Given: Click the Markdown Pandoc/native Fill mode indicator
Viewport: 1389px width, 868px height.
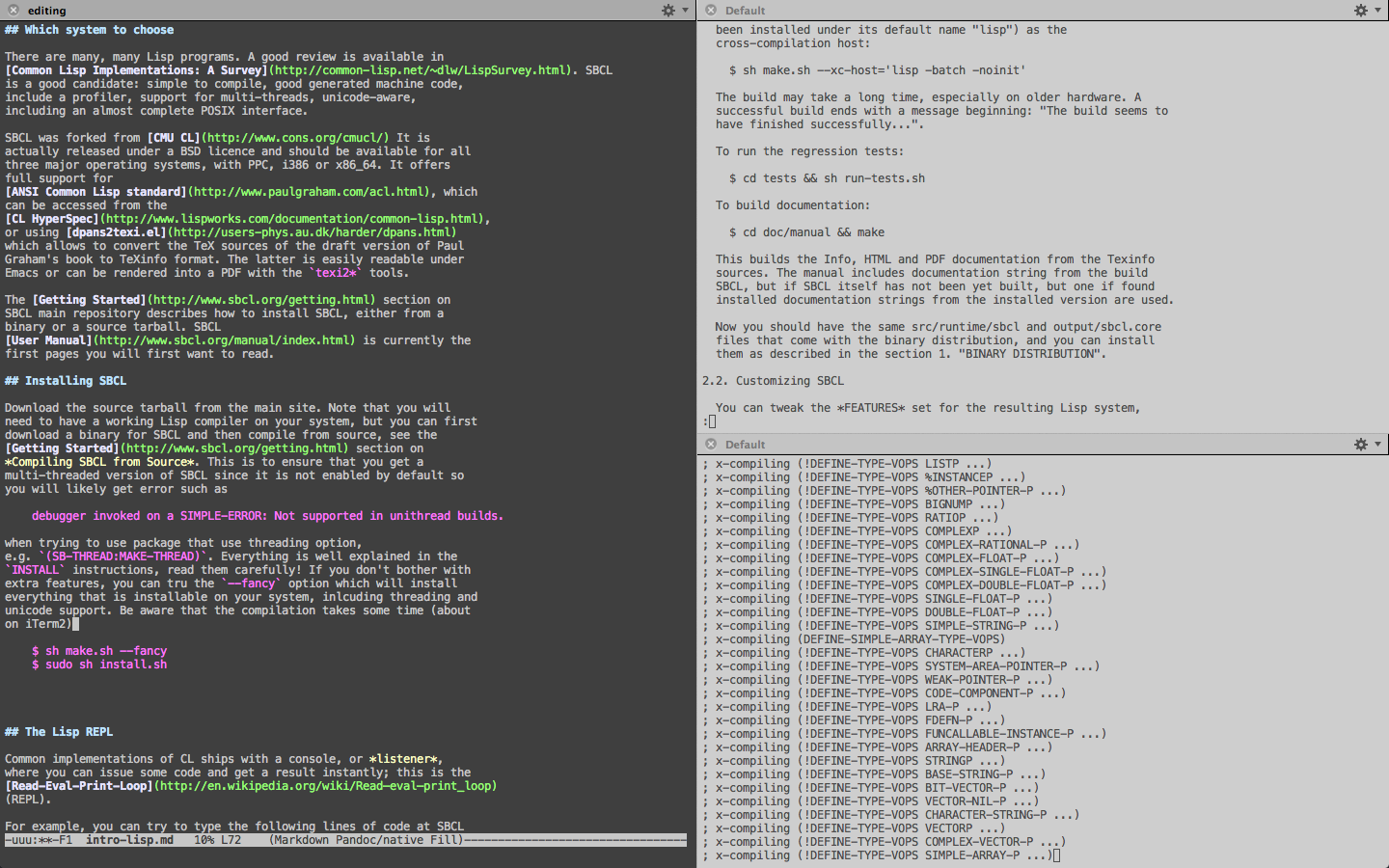Looking at the screenshot, I should pos(365,840).
